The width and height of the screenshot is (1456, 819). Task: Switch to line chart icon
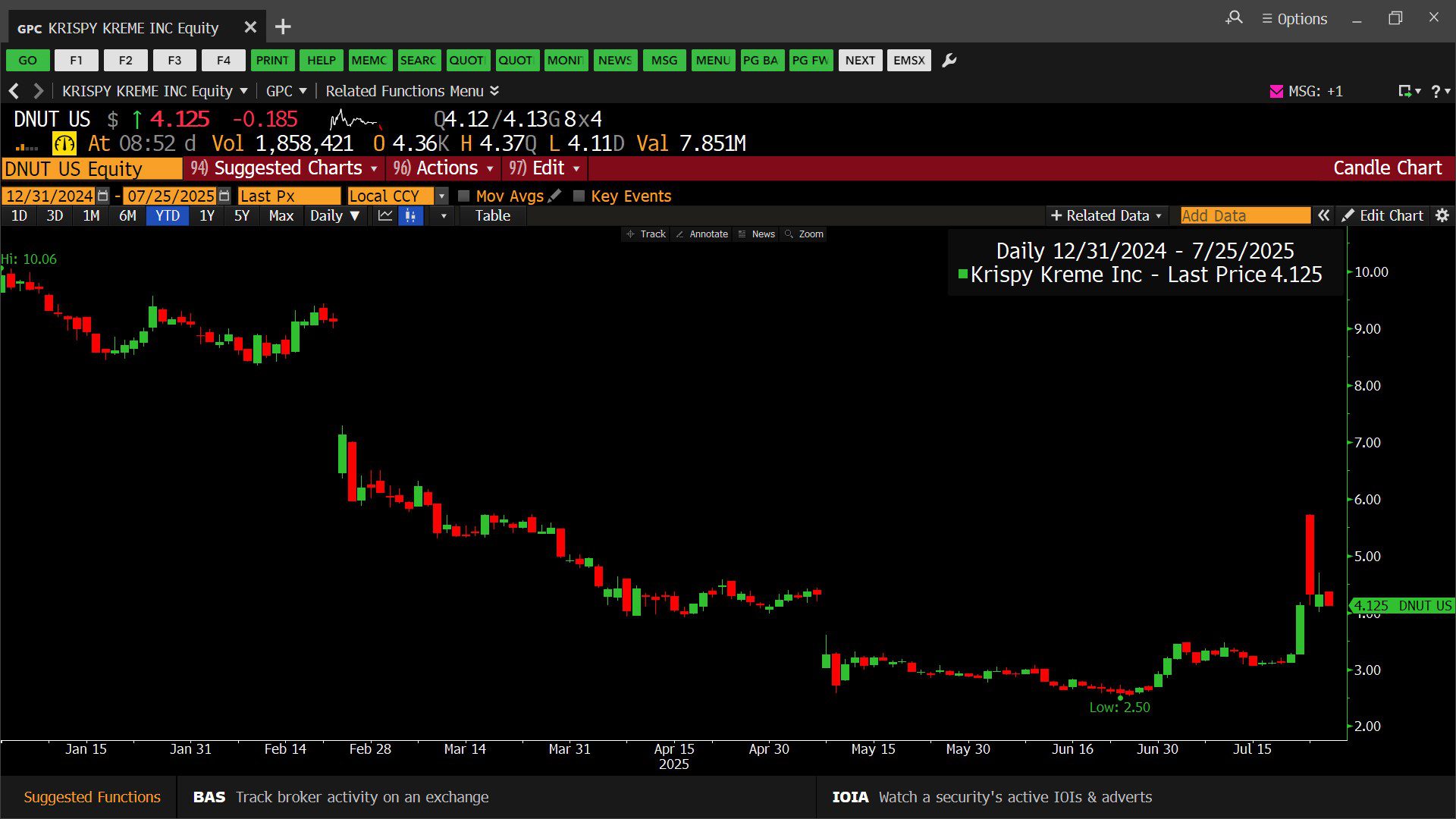coord(385,216)
